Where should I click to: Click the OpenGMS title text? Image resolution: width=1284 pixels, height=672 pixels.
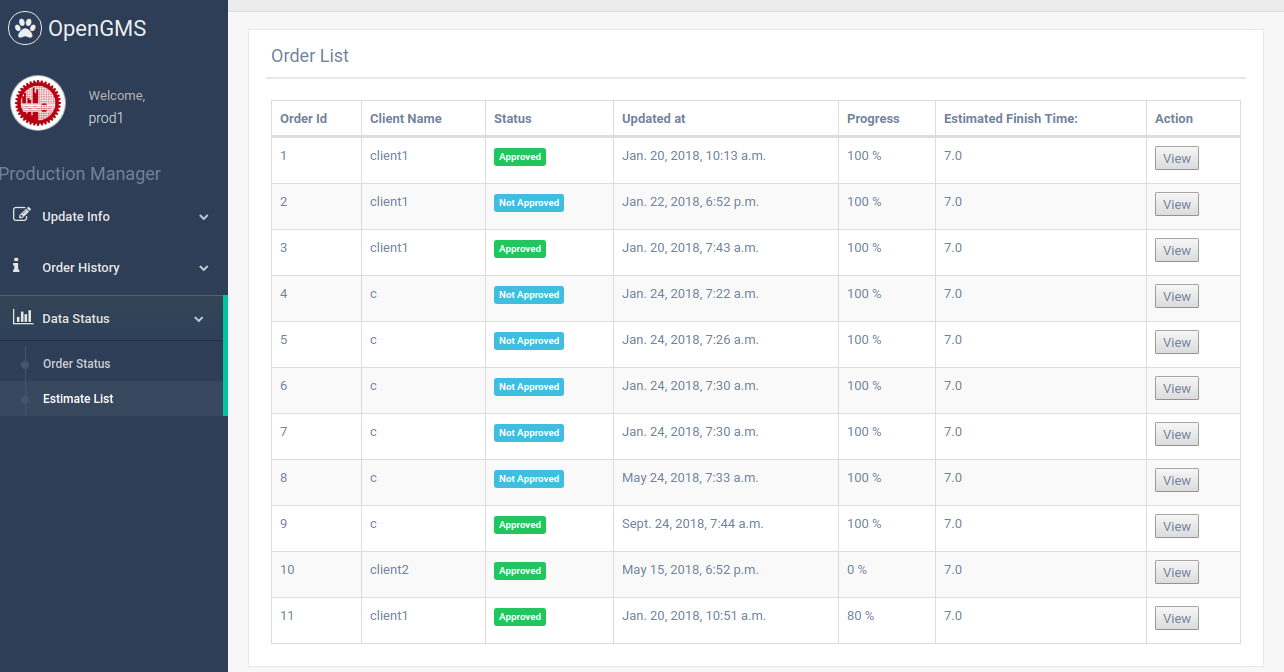click(x=97, y=29)
